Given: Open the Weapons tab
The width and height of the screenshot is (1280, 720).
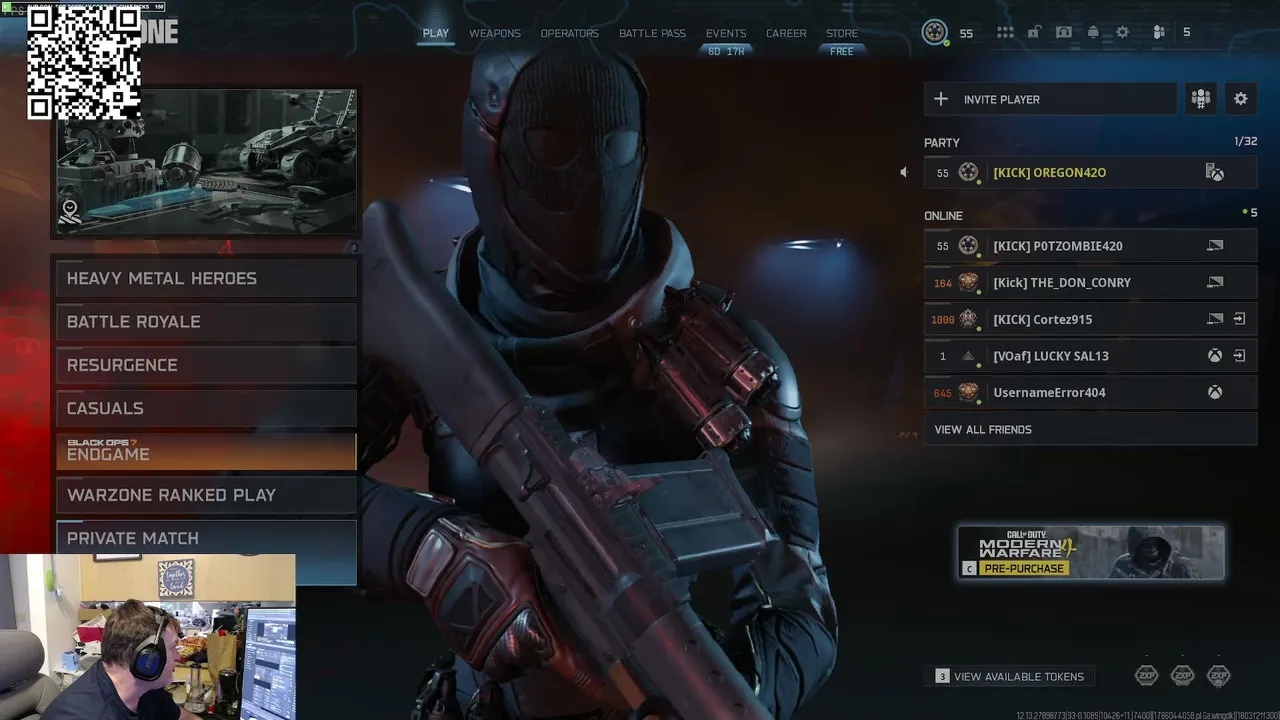Looking at the screenshot, I should [x=495, y=33].
